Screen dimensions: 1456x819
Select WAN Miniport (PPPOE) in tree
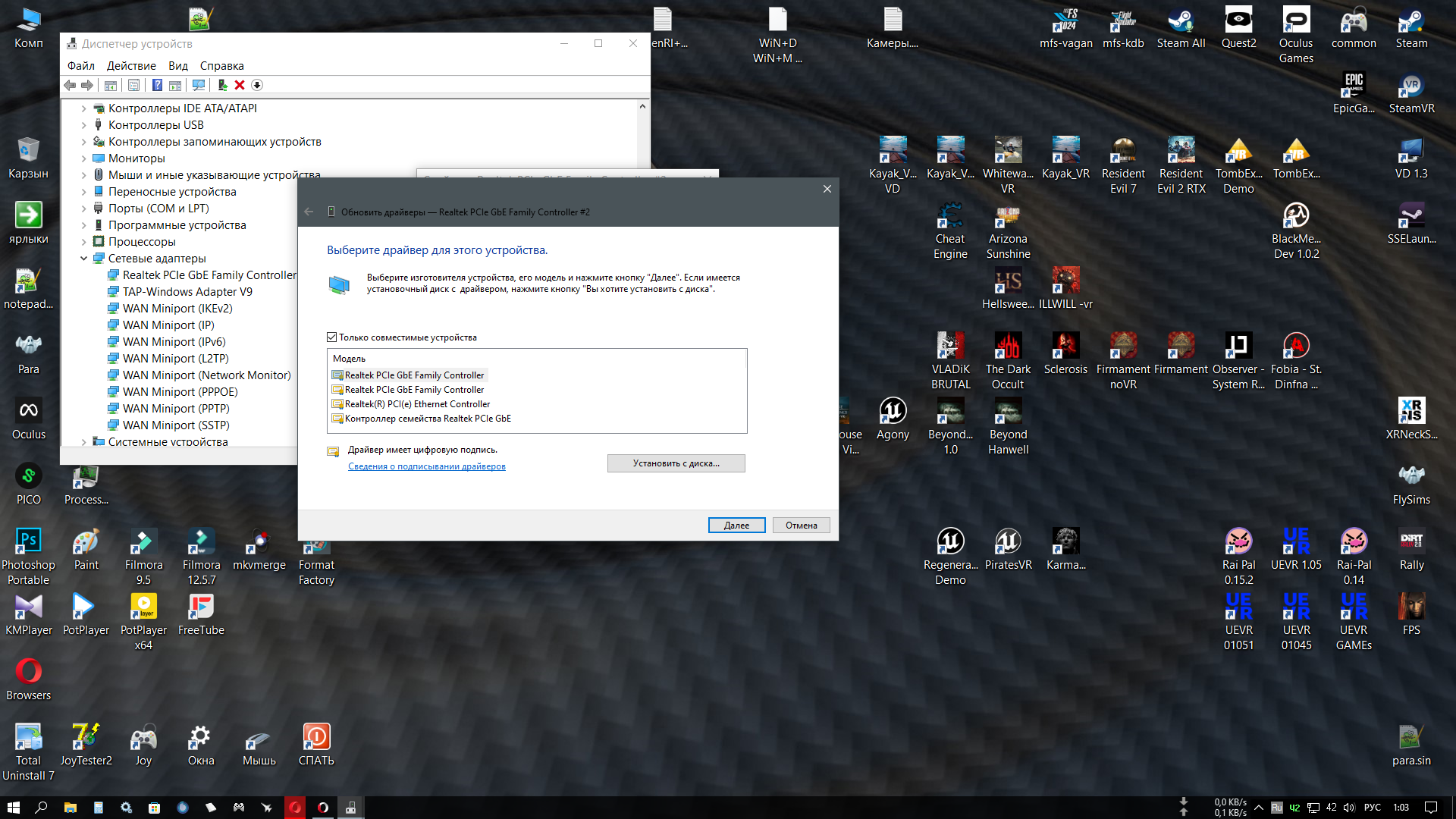[180, 392]
